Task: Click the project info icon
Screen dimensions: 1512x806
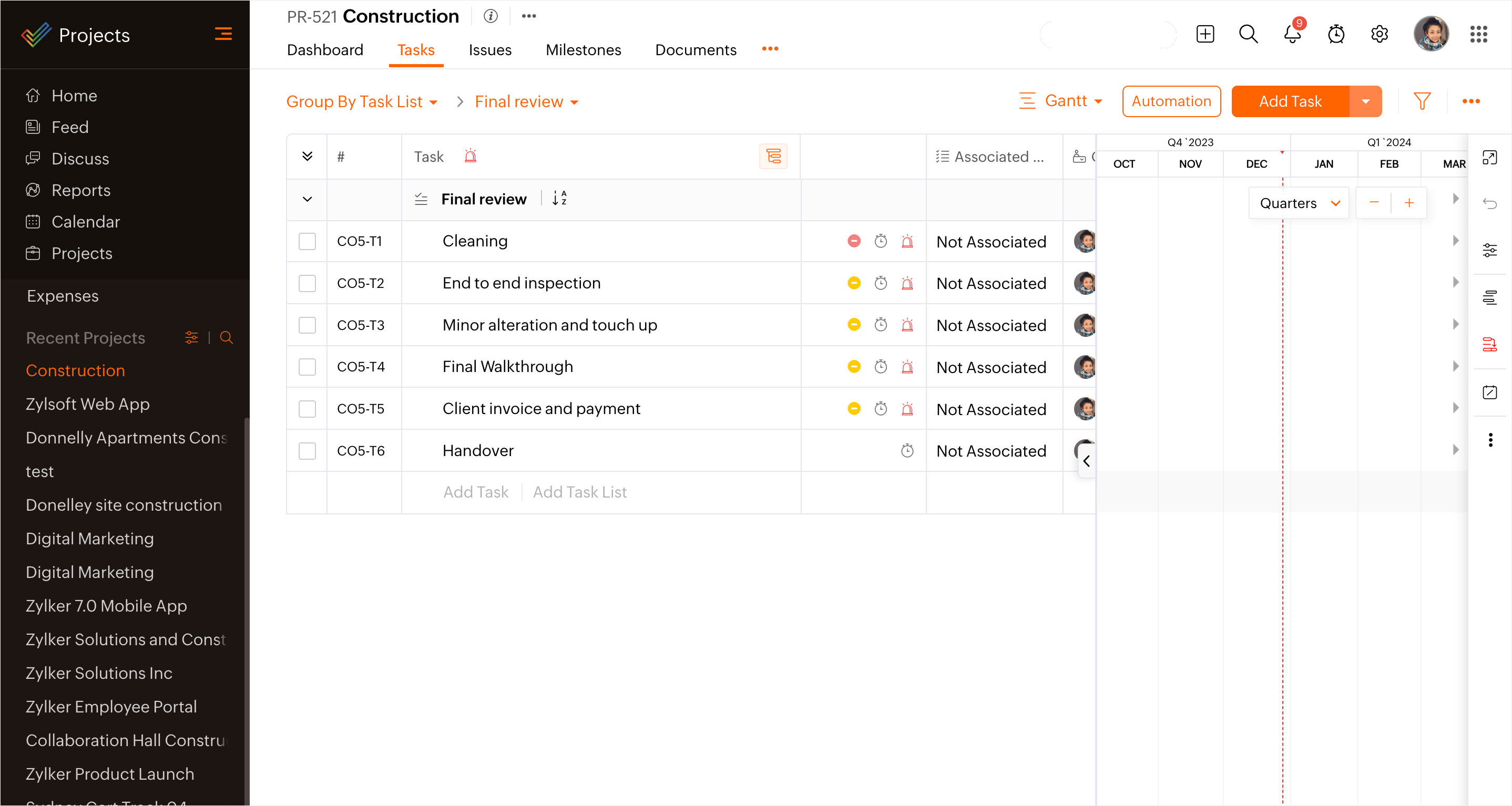Action: click(491, 16)
